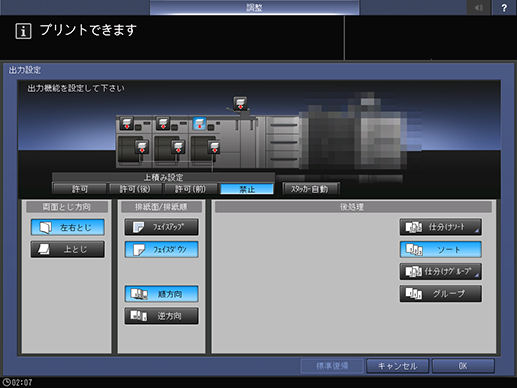Confirm settings with OK button

click(463, 366)
